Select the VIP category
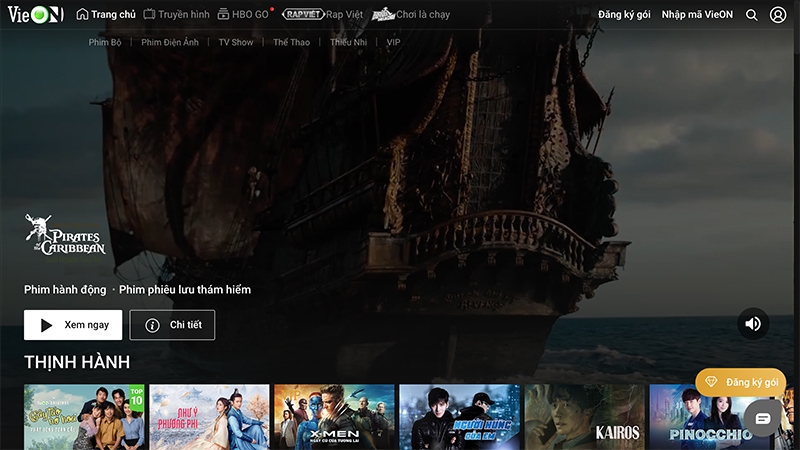The width and height of the screenshot is (800, 450). (x=393, y=43)
